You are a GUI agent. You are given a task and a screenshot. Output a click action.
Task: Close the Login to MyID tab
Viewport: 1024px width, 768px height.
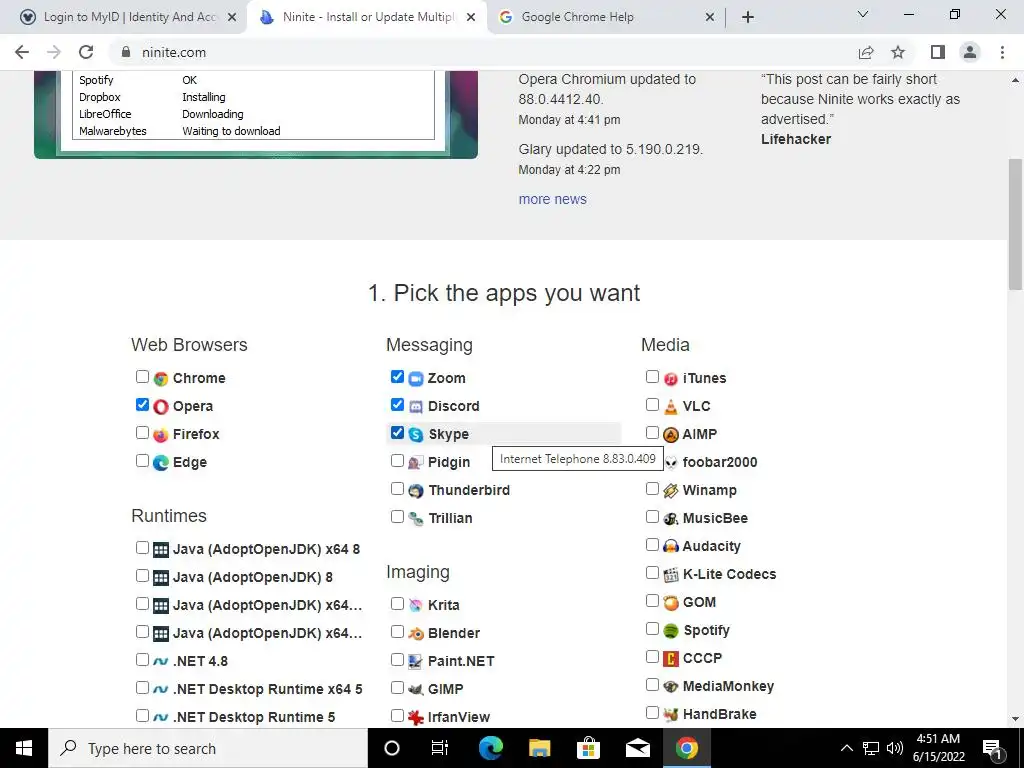click(232, 18)
